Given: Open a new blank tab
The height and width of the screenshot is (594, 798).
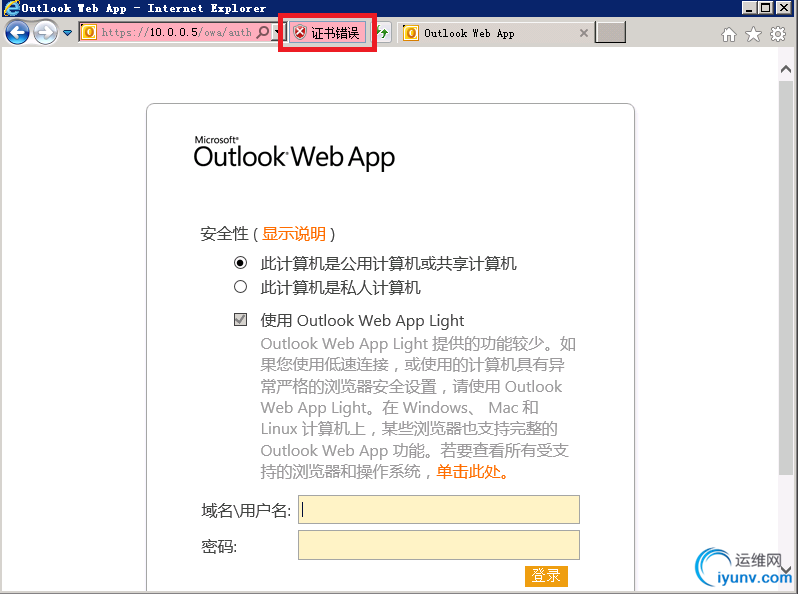Looking at the screenshot, I should pyautogui.click(x=610, y=33).
